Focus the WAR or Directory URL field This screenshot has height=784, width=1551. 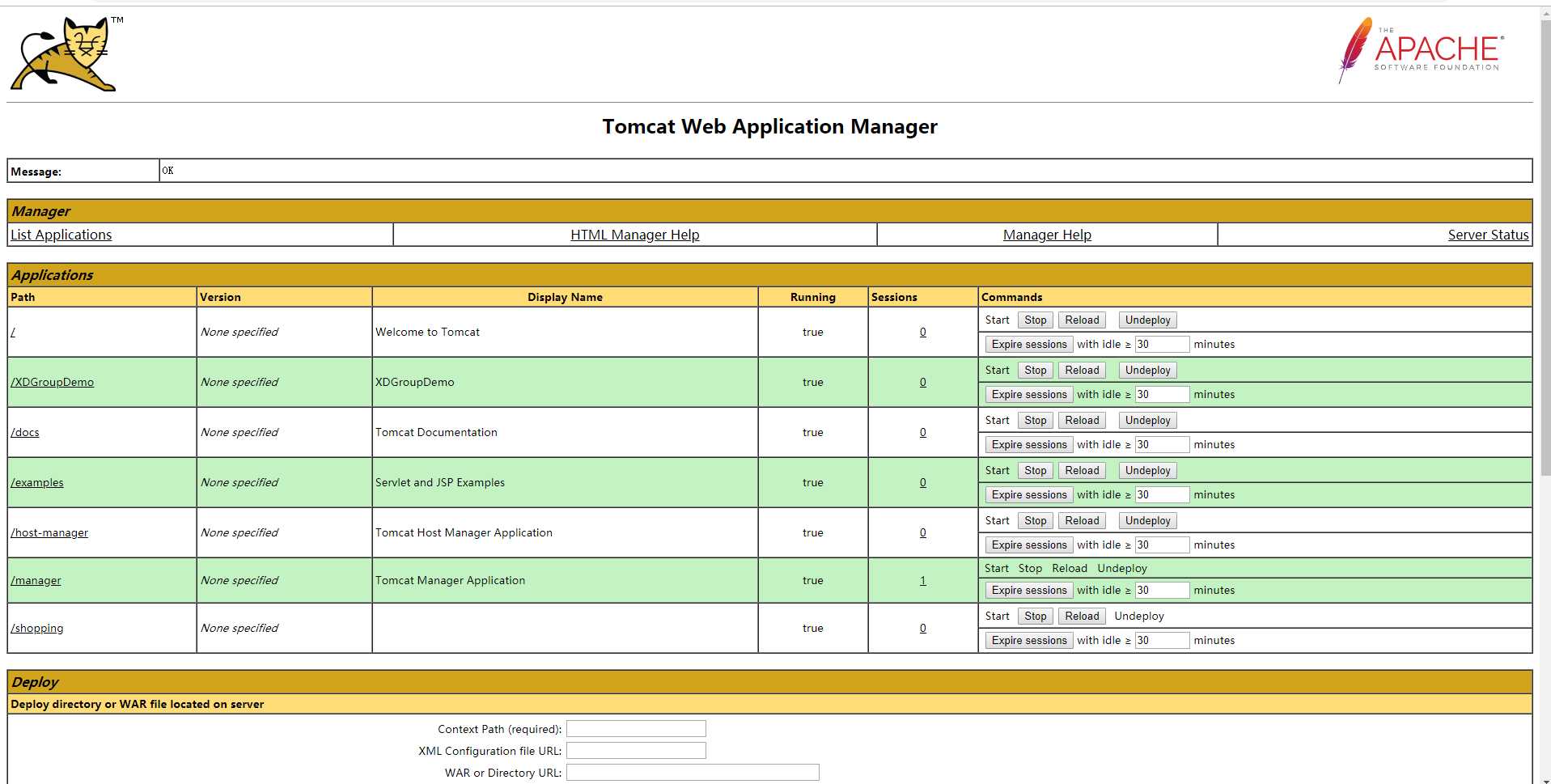tap(693, 773)
